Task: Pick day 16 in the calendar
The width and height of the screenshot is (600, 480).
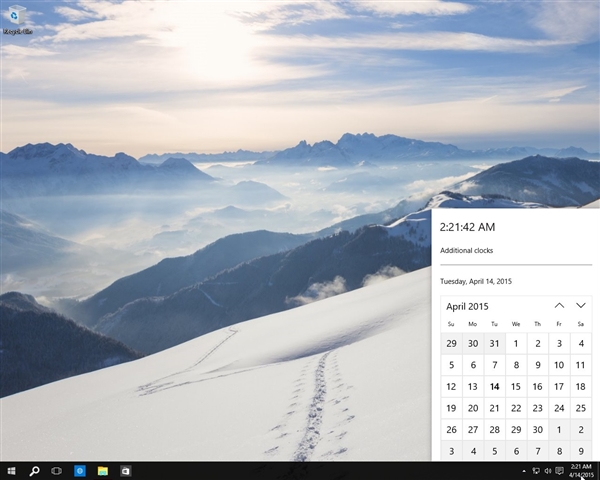Action: 538,387
